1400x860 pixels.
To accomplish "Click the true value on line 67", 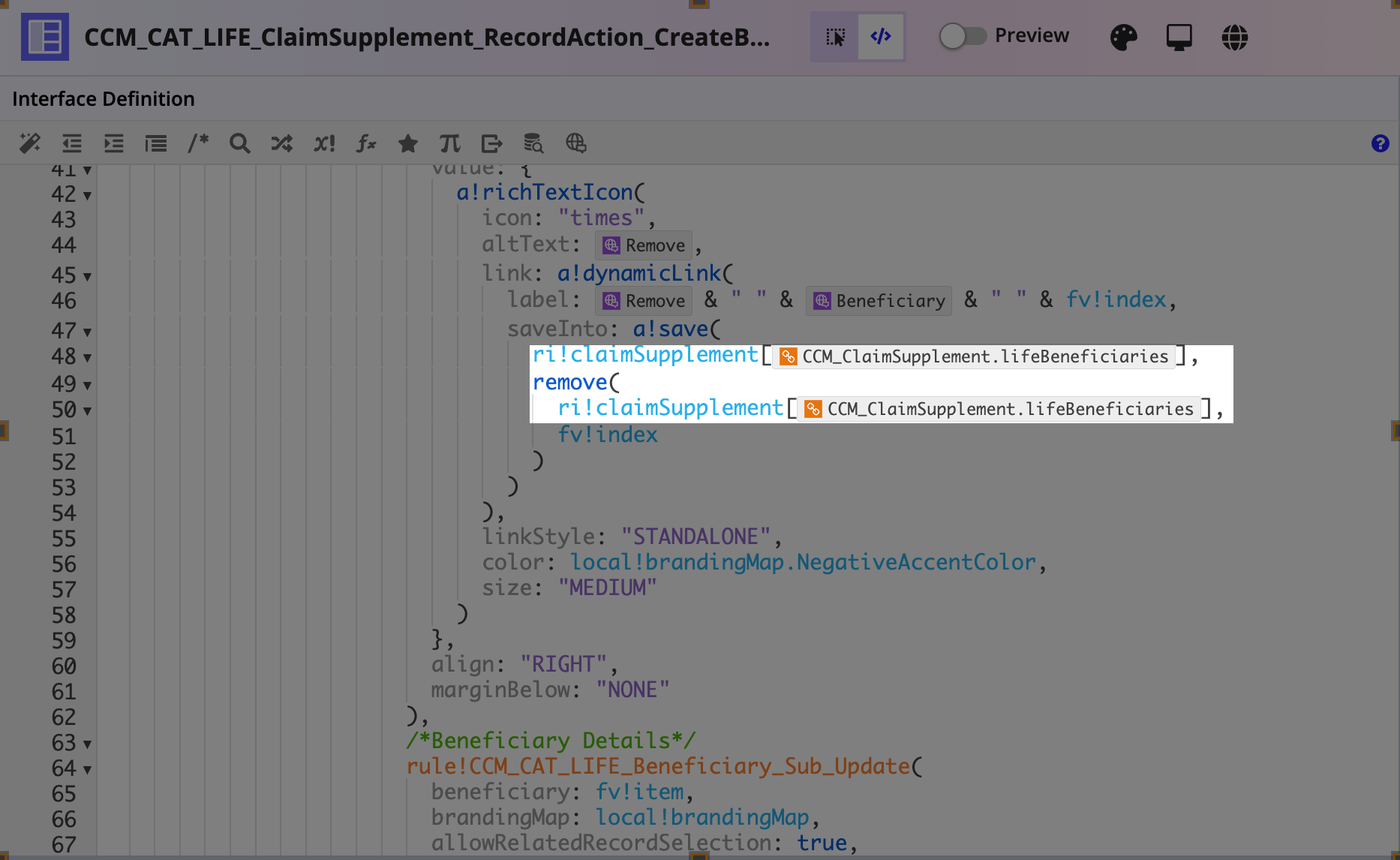I will [x=822, y=843].
